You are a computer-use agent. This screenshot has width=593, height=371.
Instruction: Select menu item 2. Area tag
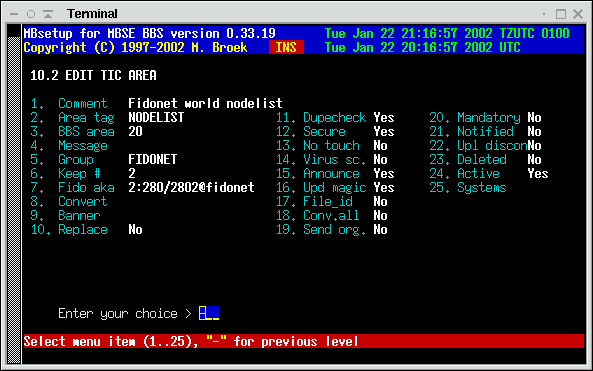point(72,117)
